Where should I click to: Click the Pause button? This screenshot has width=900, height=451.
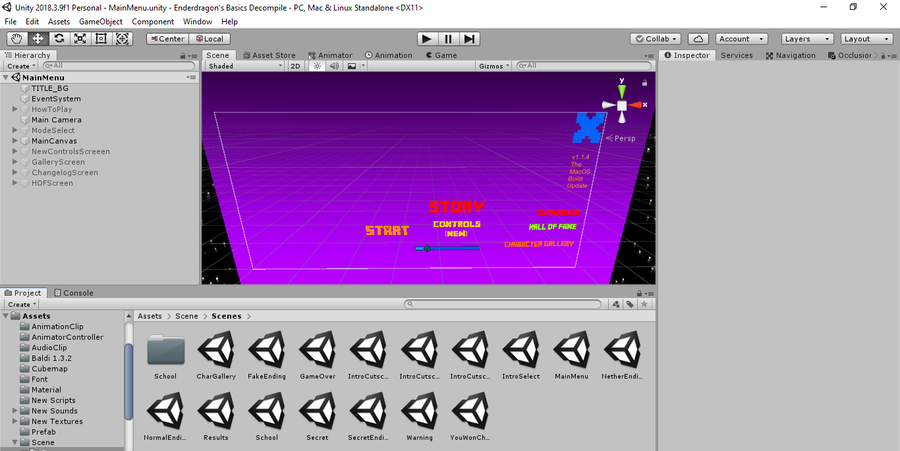(448, 38)
